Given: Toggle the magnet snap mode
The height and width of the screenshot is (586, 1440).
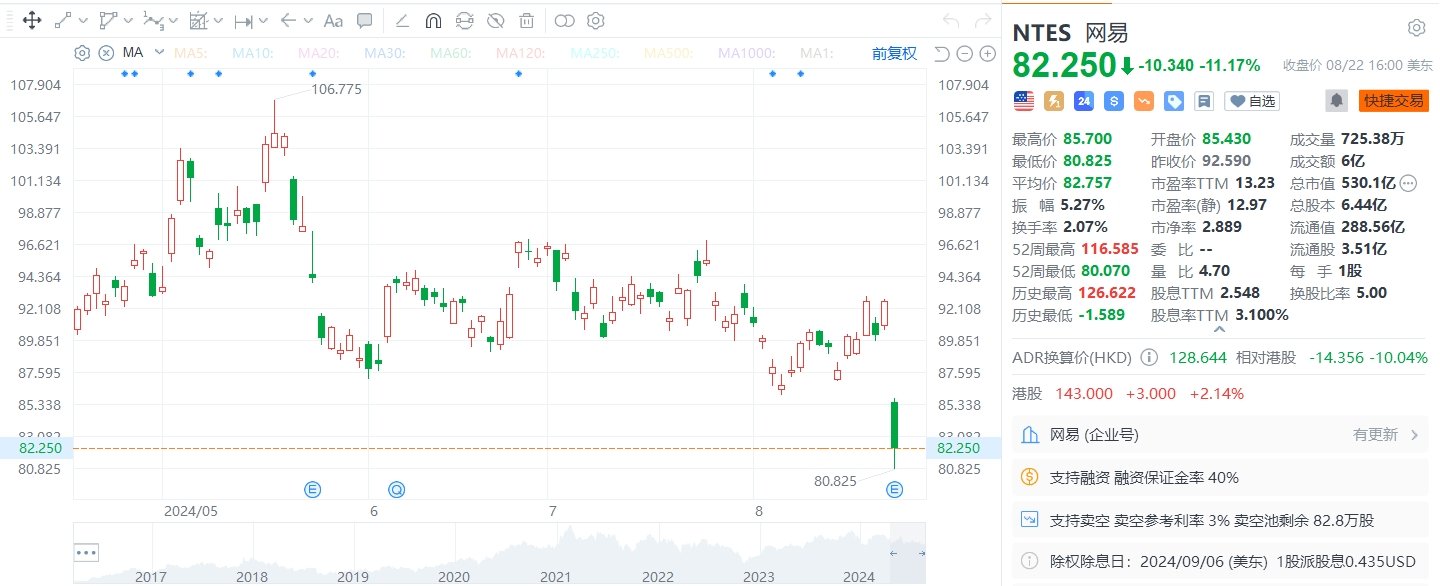Looking at the screenshot, I should click(x=433, y=20).
